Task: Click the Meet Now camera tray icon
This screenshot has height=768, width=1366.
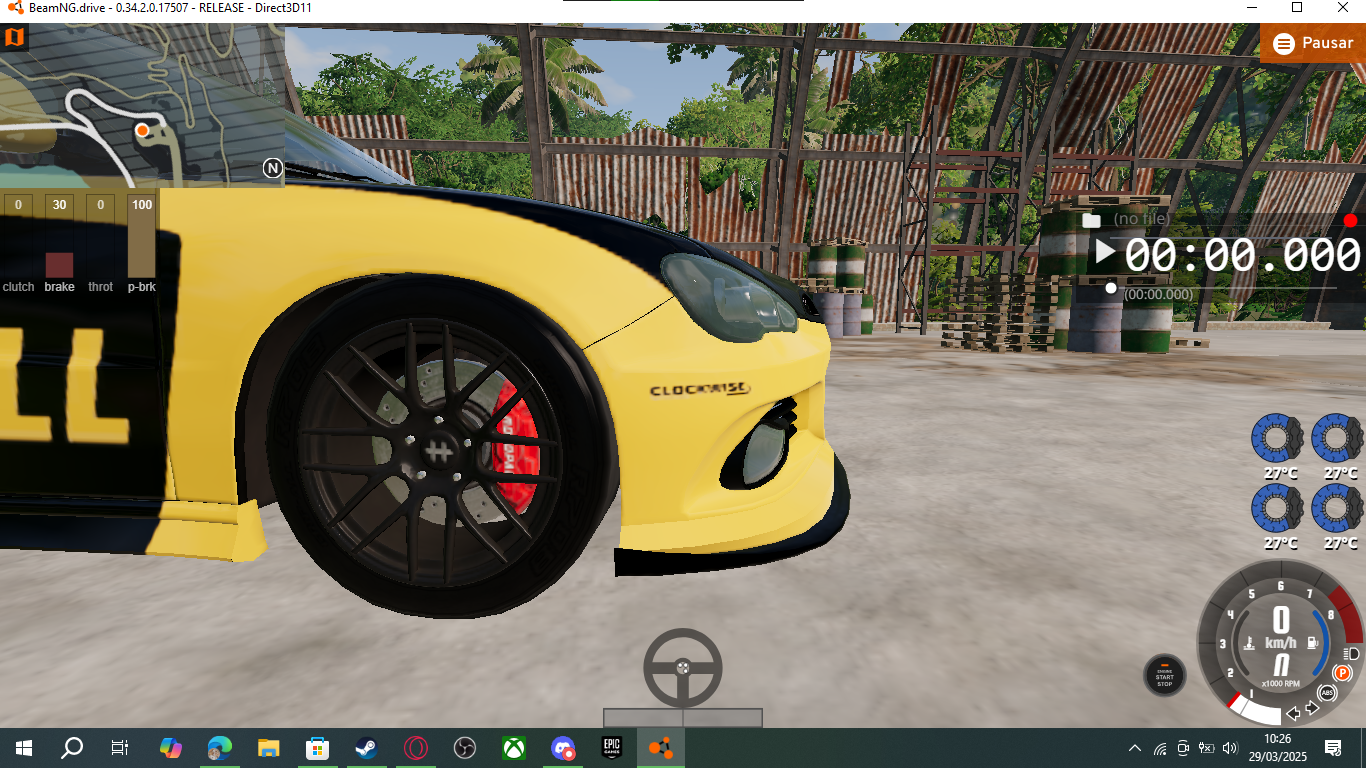Action: click(1183, 748)
